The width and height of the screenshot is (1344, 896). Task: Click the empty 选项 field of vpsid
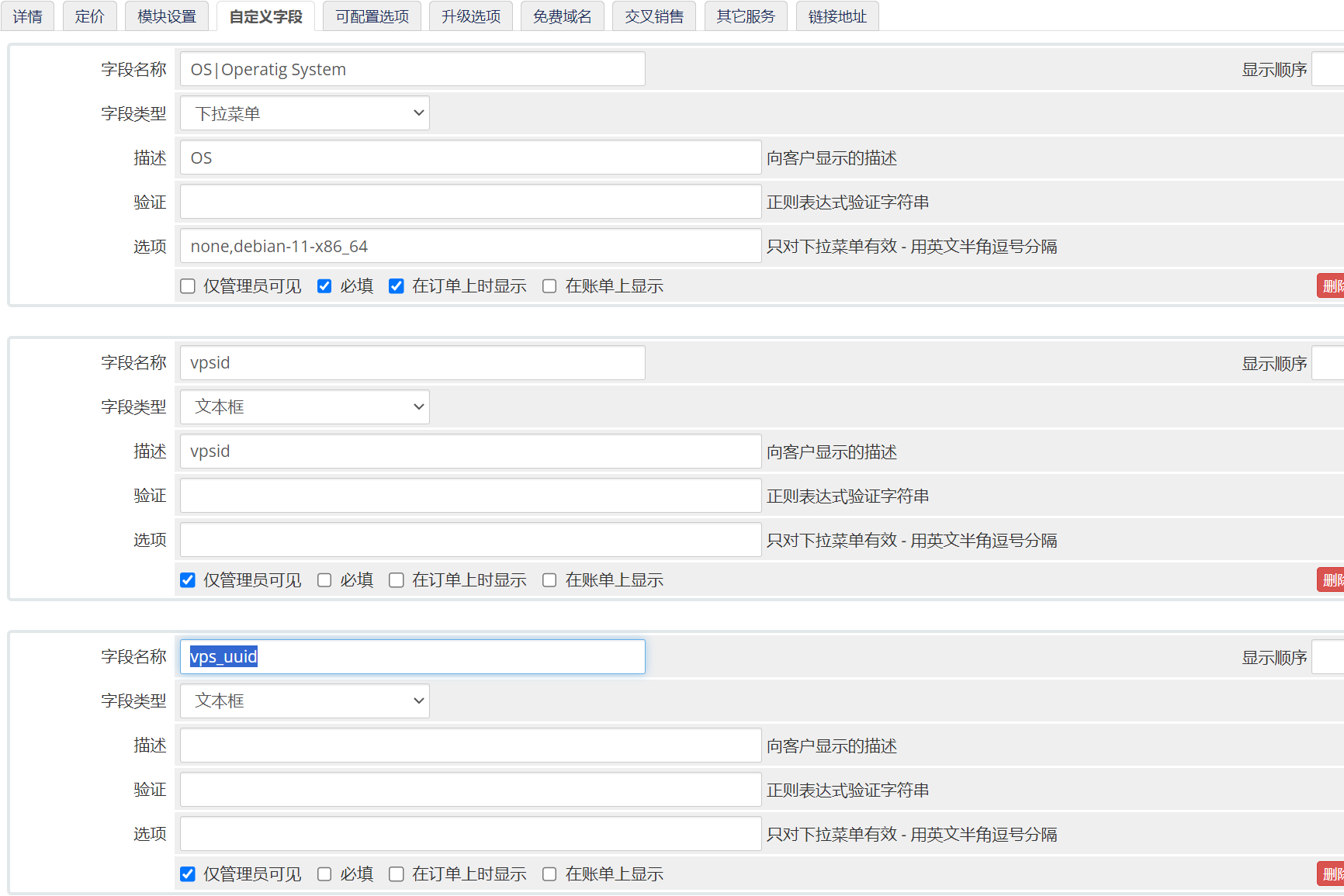[x=471, y=540]
